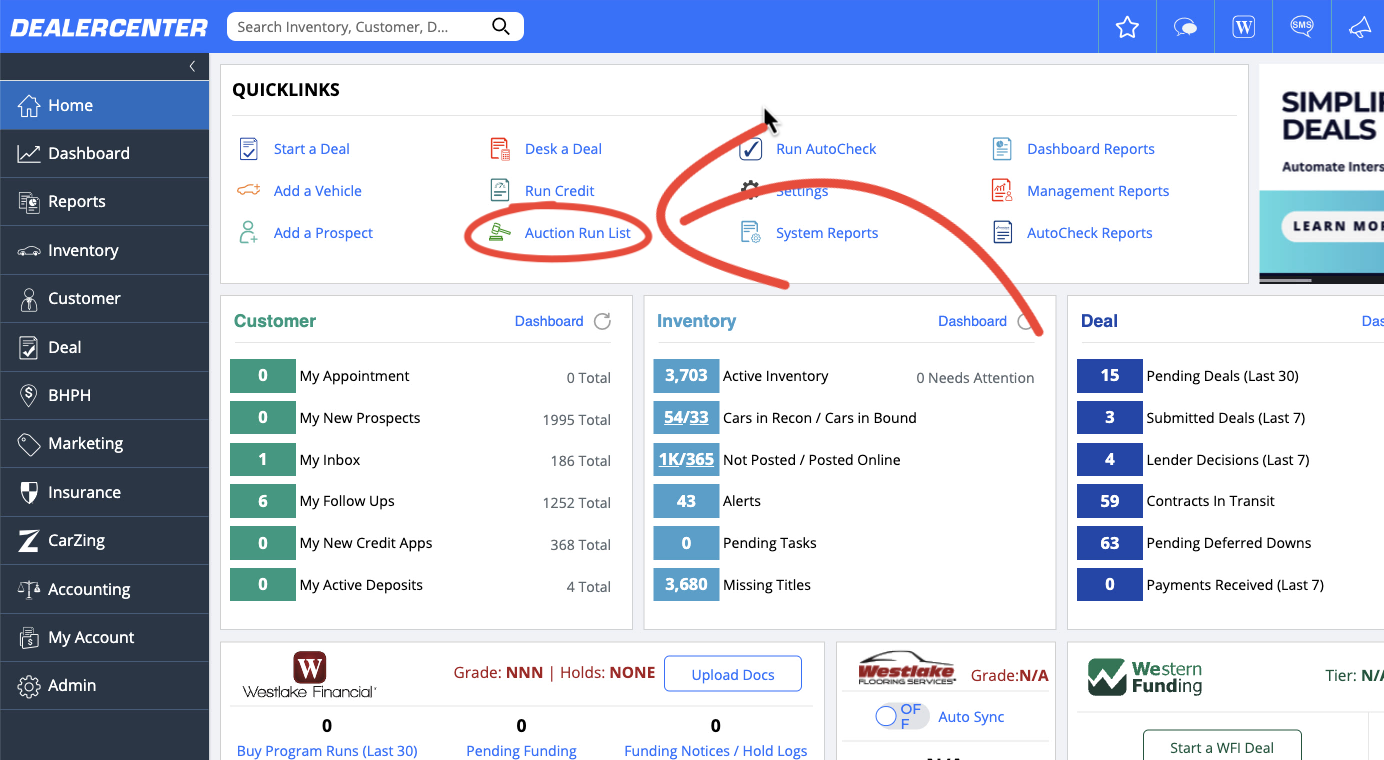Click the megaphone announcements icon

tap(1359, 27)
